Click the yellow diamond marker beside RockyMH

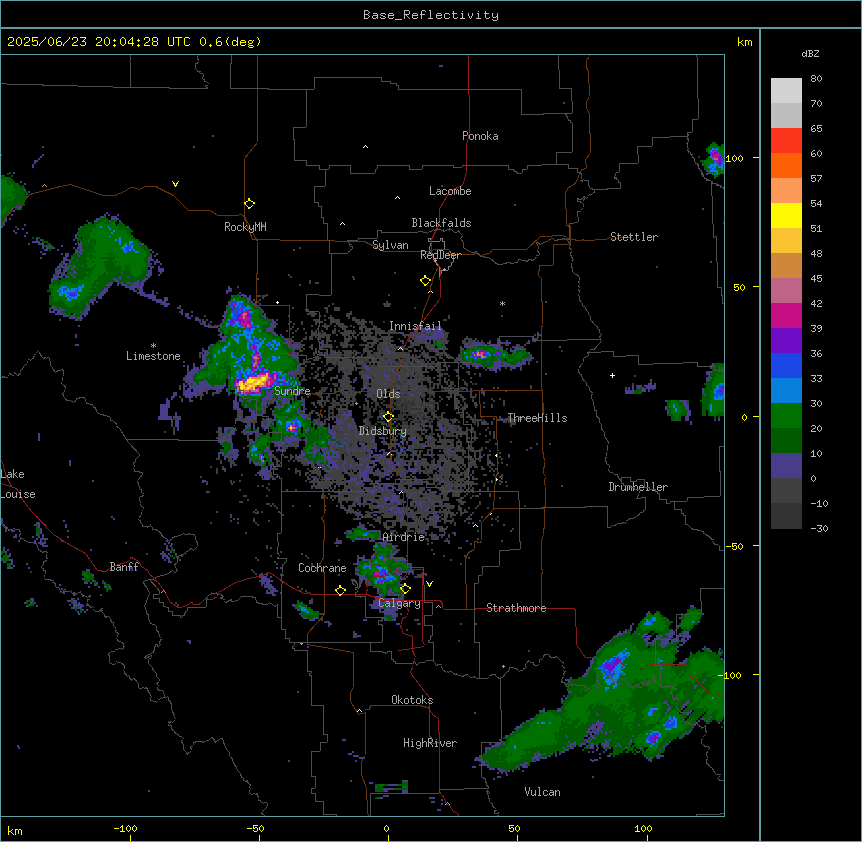(x=249, y=204)
